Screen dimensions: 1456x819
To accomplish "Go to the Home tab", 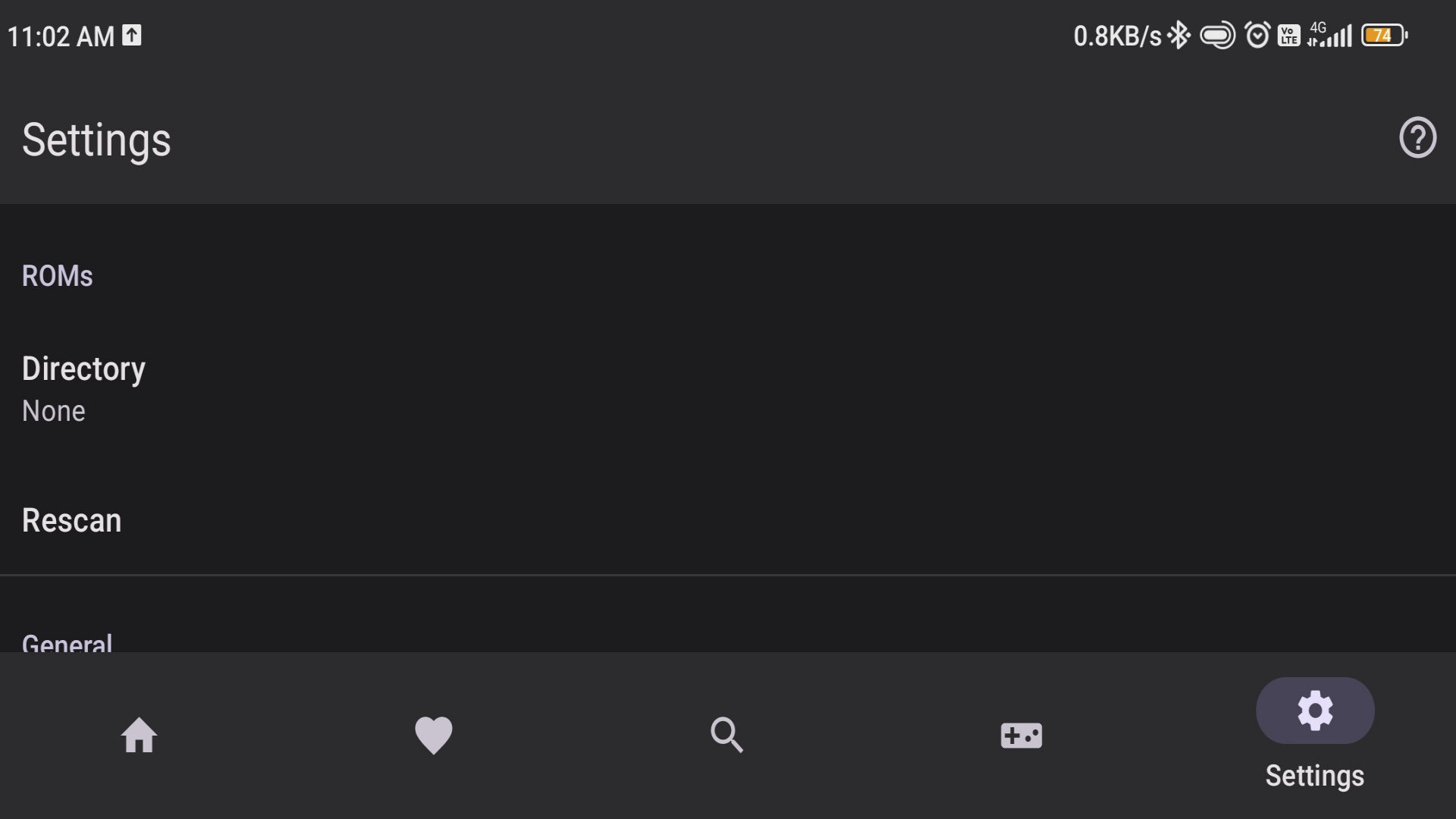I will (x=139, y=735).
